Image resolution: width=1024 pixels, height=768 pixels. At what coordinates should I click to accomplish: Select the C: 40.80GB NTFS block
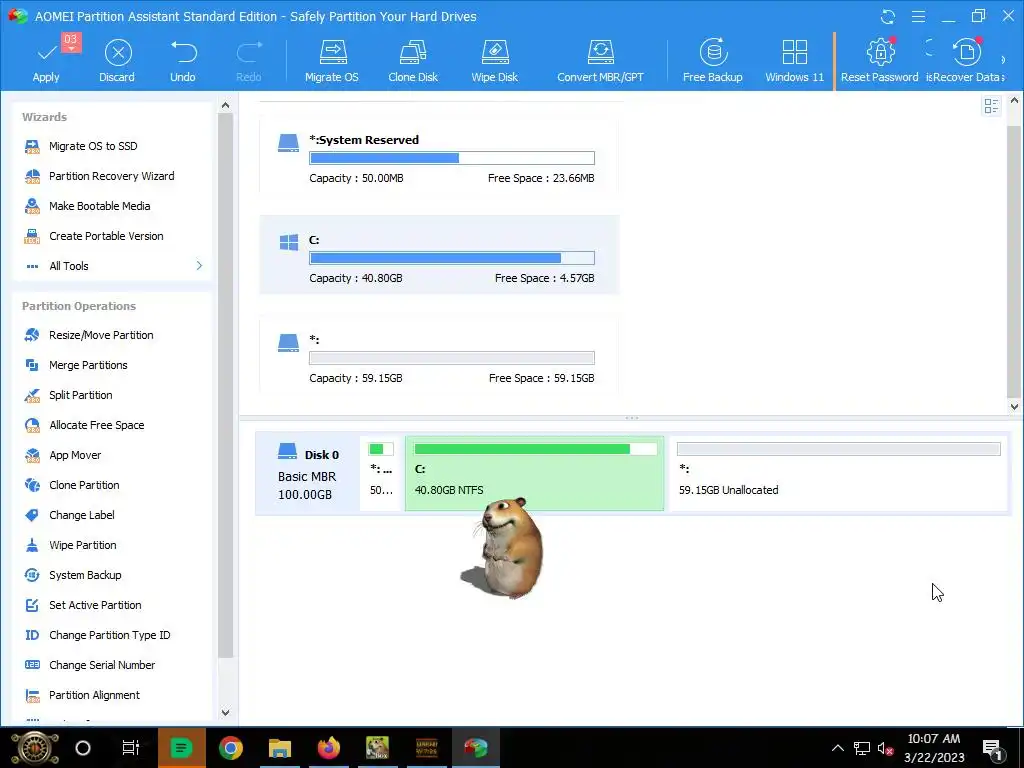point(534,474)
